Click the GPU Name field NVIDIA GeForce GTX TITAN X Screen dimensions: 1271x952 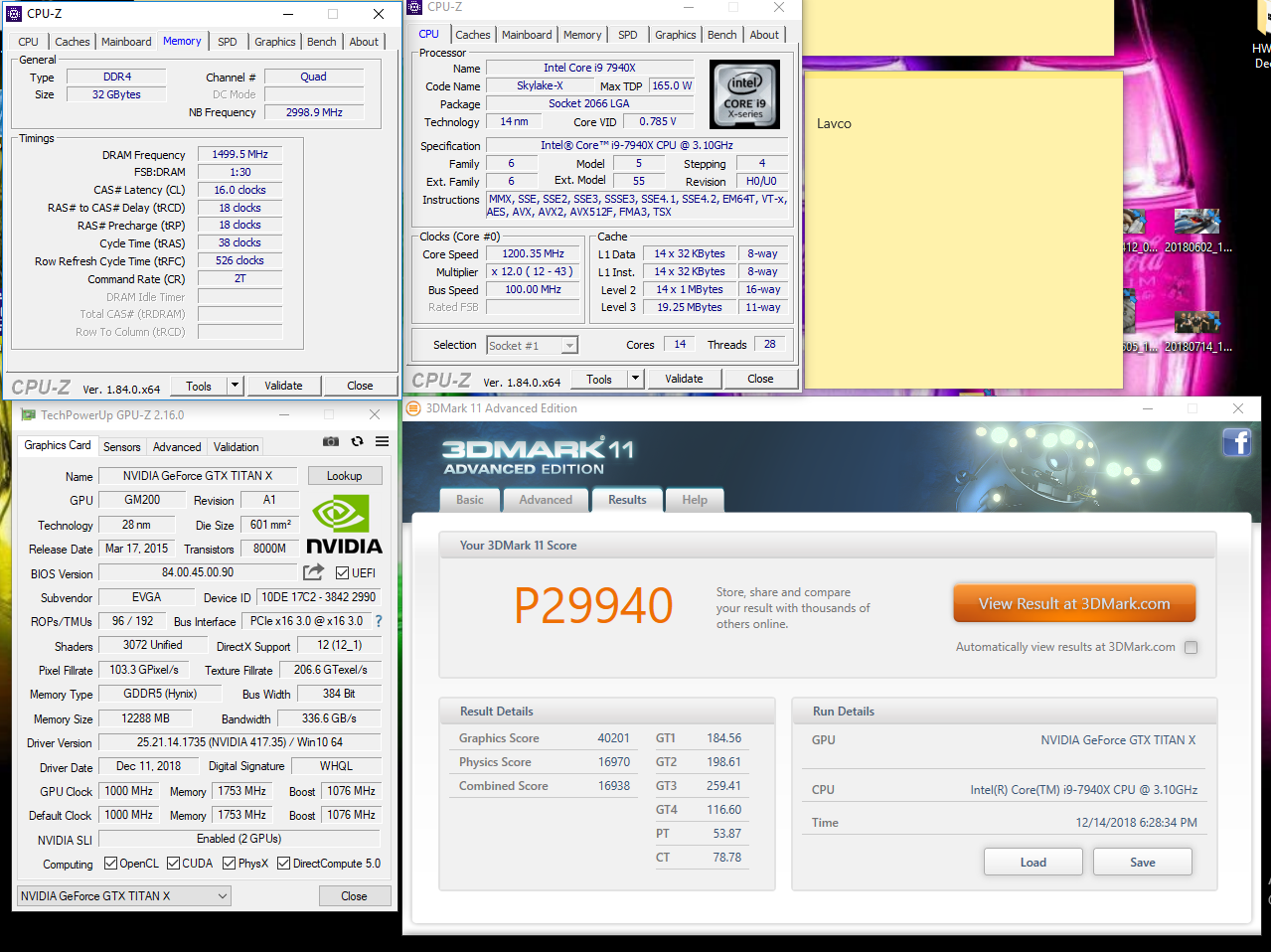click(198, 476)
